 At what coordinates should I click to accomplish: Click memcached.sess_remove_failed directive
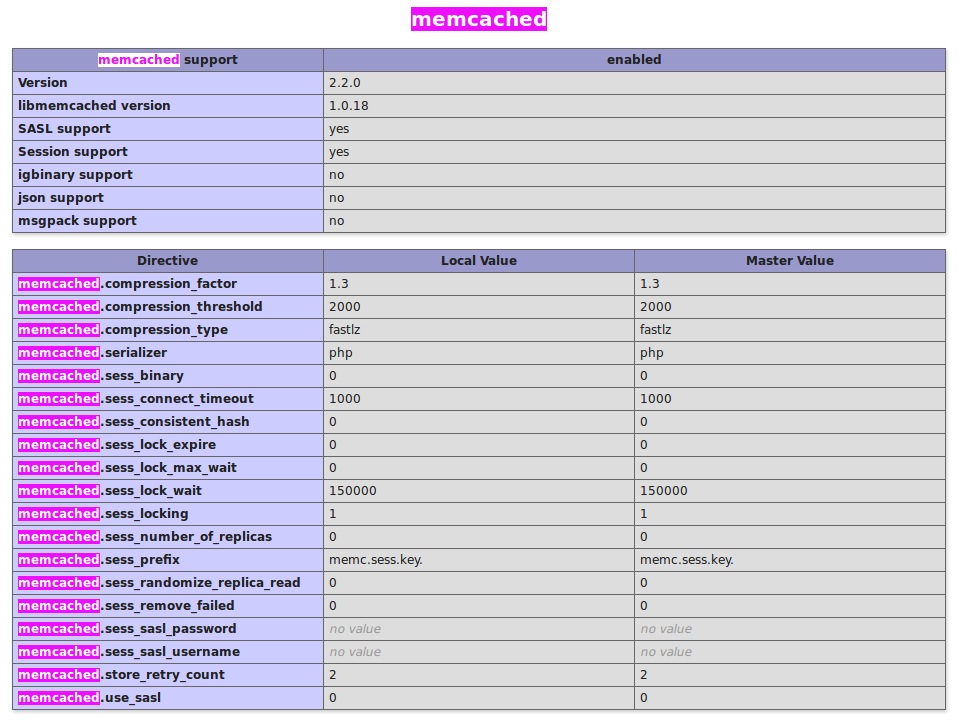tap(126, 605)
